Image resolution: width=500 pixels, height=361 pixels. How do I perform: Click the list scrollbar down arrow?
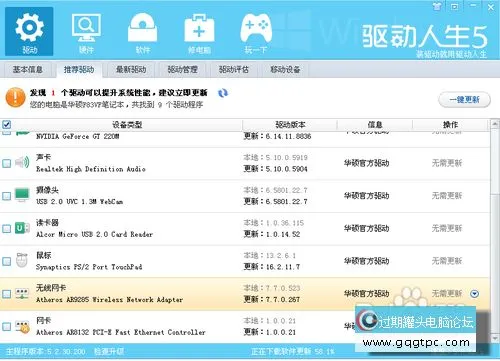(495, 339)
